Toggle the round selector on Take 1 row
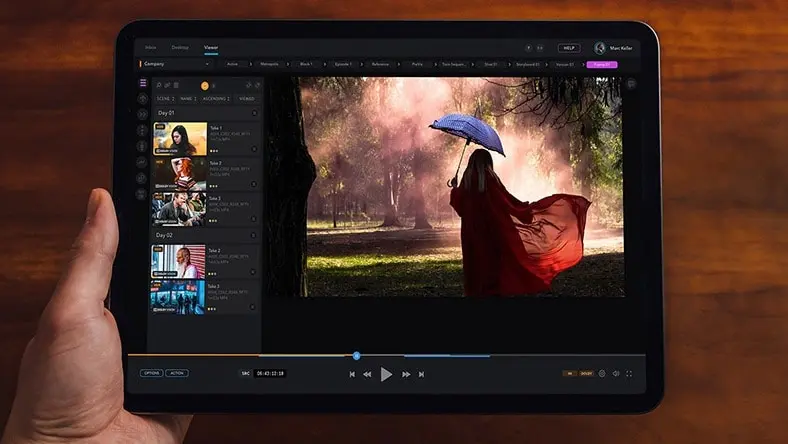Screen dimensions: 788x444 [x=254, y=149]
